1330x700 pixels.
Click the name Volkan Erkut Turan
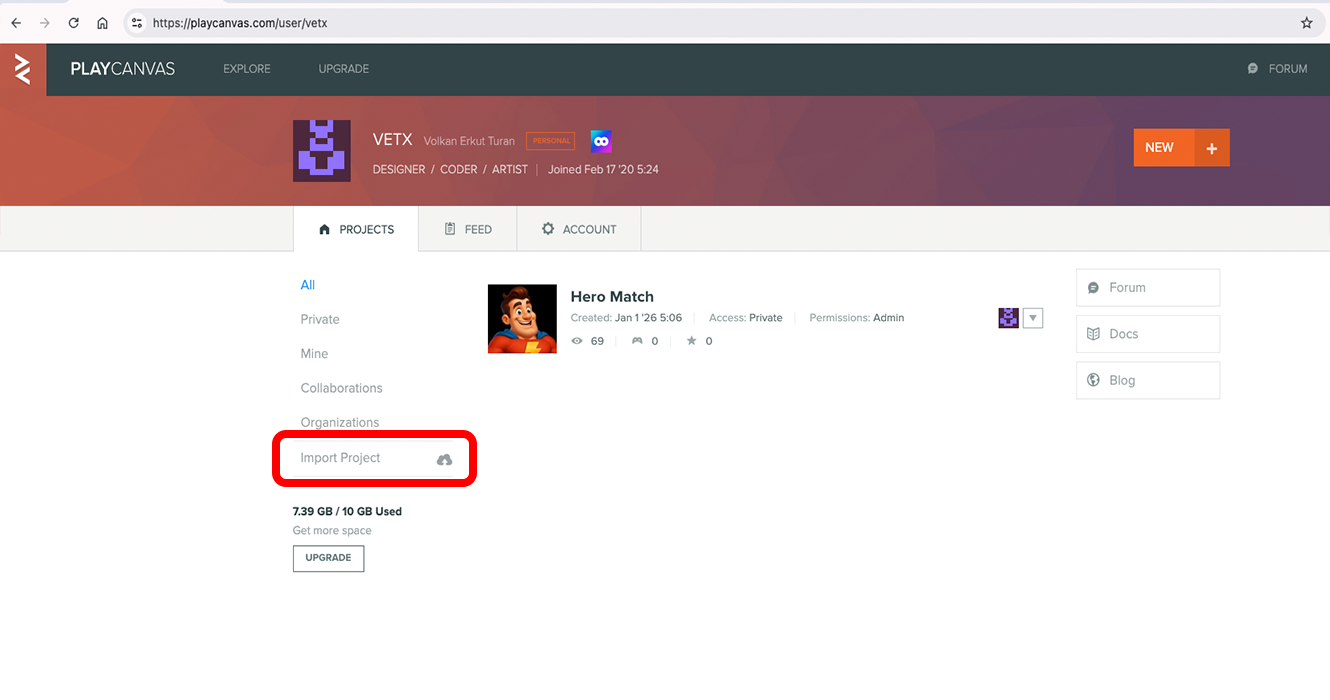[469, 141]
